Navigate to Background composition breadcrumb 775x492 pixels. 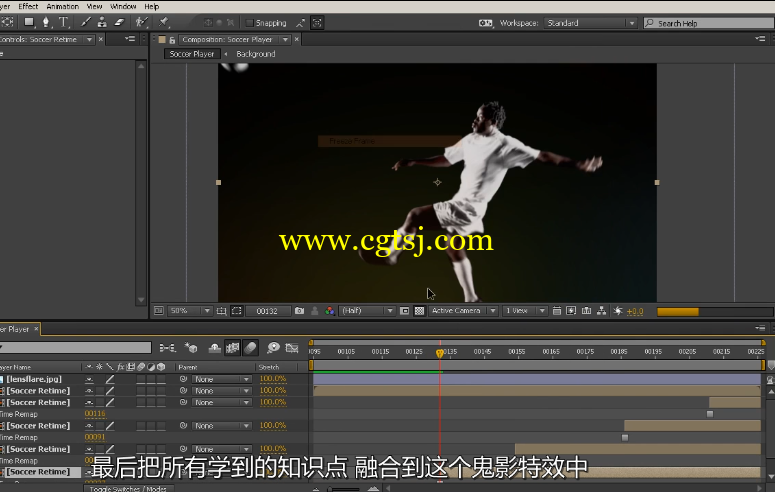256,54
